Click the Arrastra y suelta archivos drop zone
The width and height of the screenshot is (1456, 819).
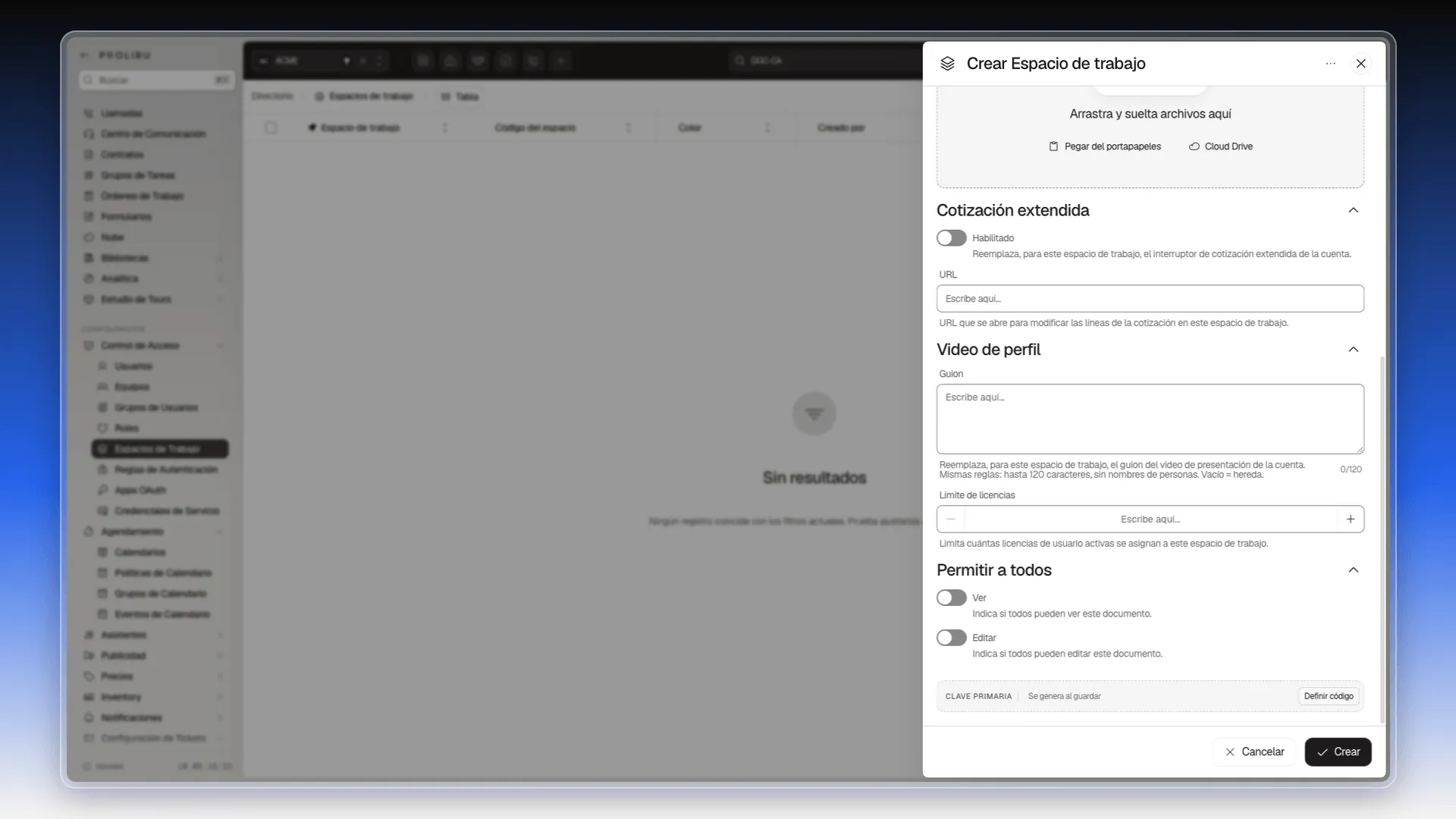(x=1150, y=136)
